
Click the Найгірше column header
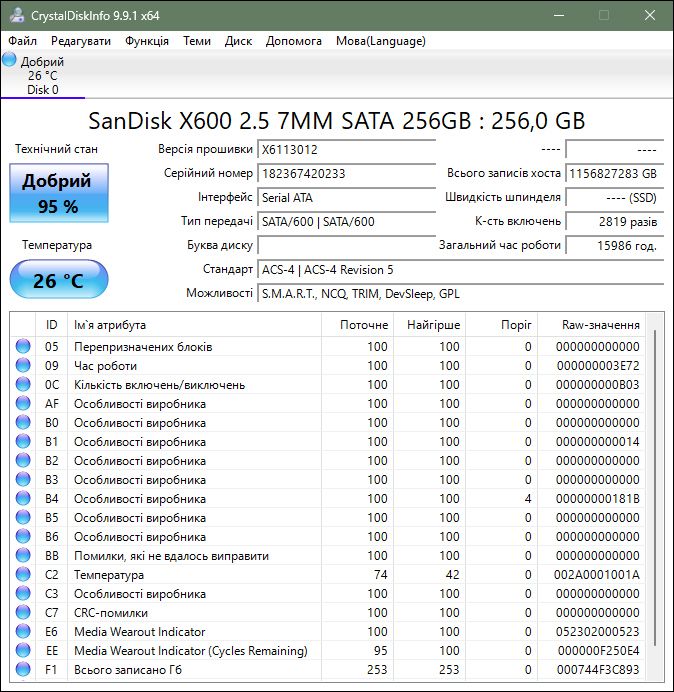point(429,325)
